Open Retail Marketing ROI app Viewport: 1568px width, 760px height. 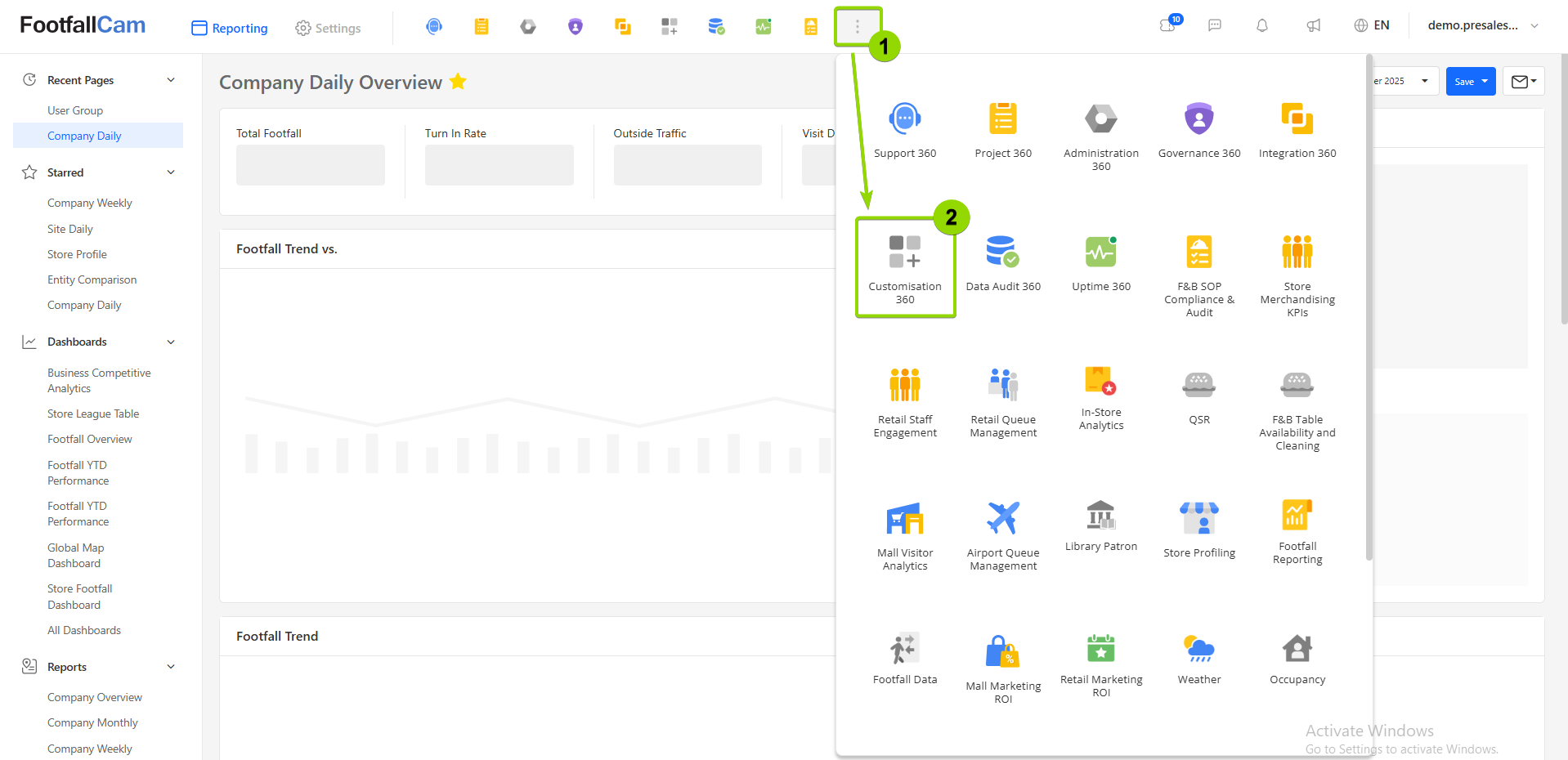point(1101,665)
